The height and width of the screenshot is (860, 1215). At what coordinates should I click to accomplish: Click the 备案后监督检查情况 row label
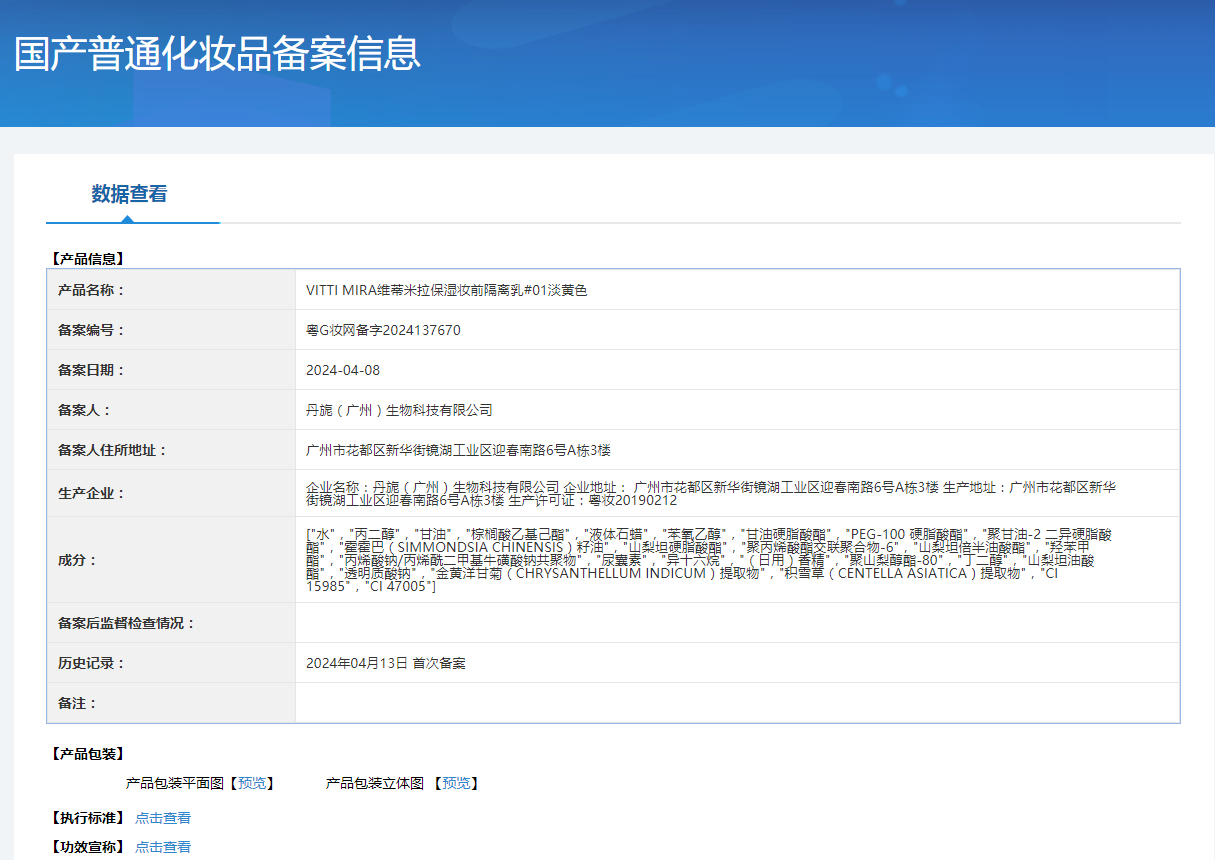127,623
